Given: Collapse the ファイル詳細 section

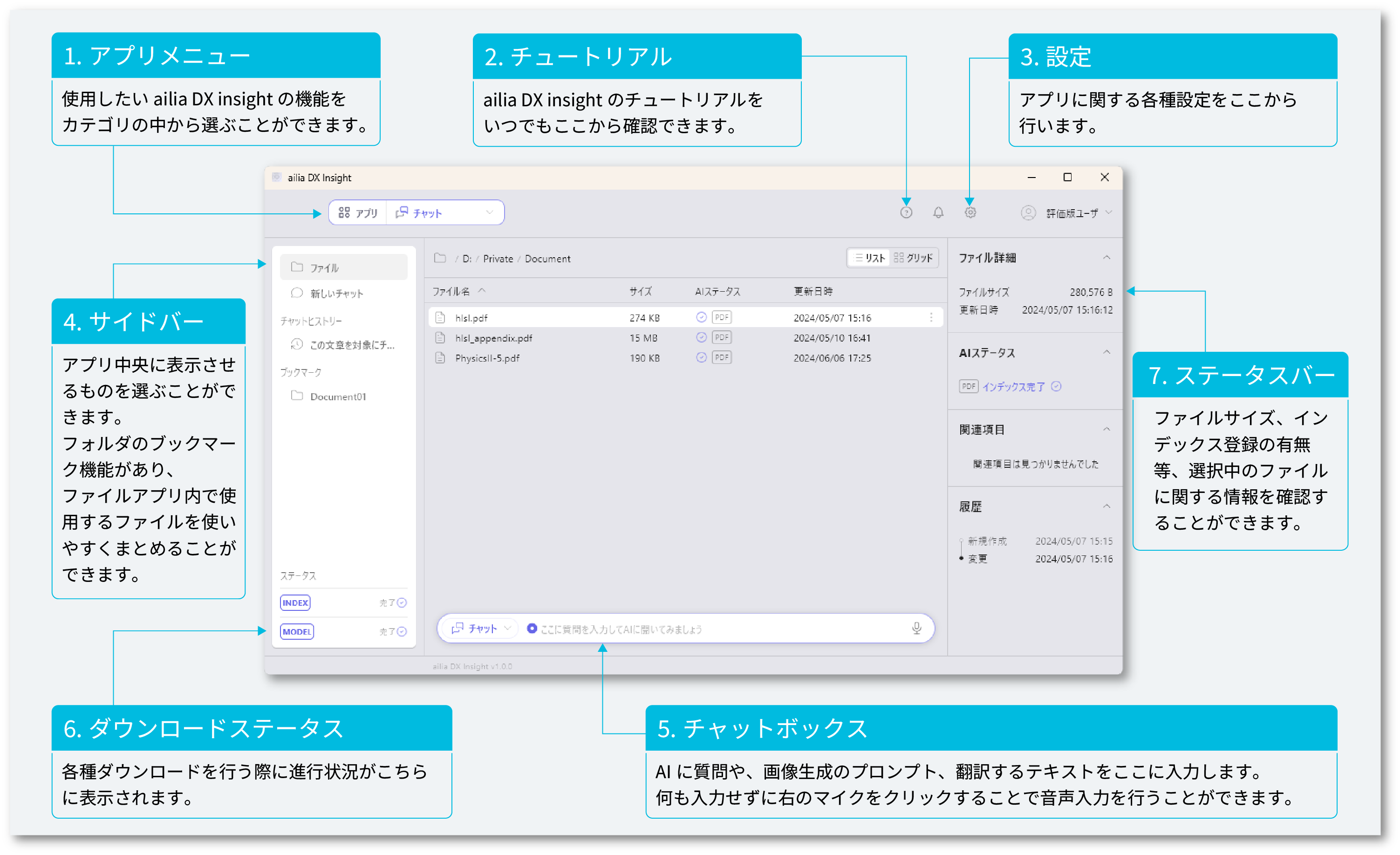Looking at the screenshot, I should (x=1106, y=258).
